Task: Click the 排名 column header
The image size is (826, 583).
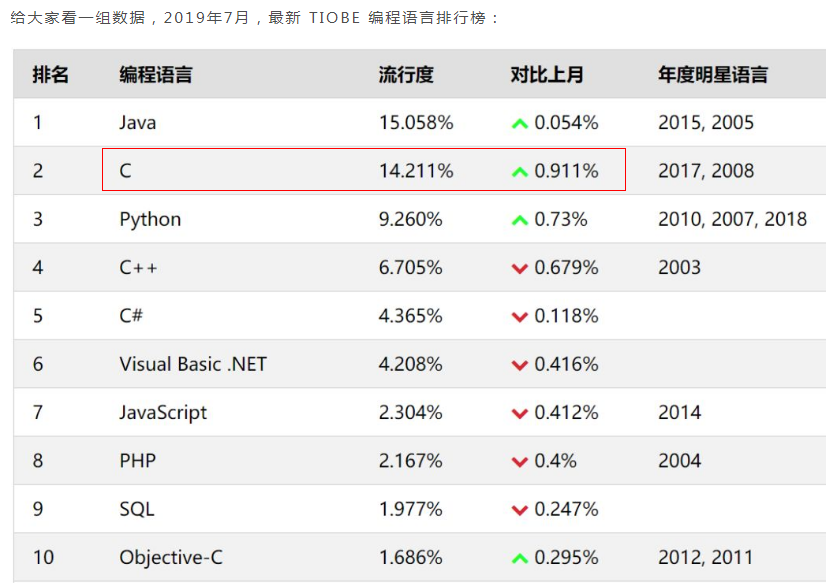Action: tap(51, 74)
